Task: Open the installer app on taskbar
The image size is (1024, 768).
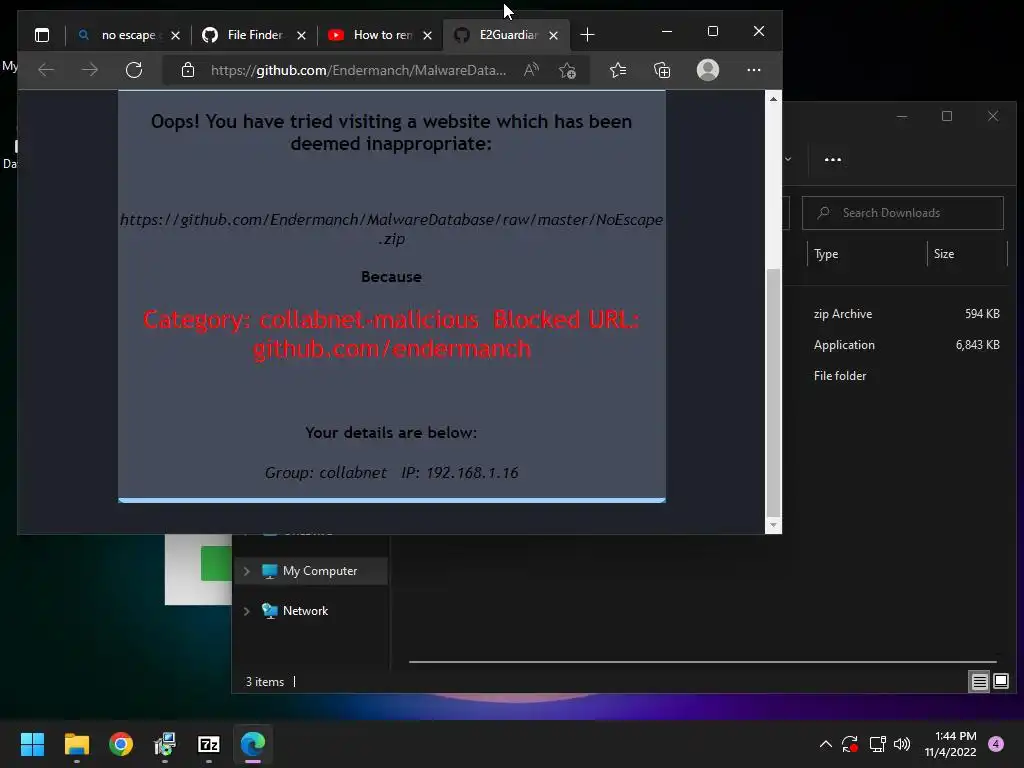Action: (165, 744)
